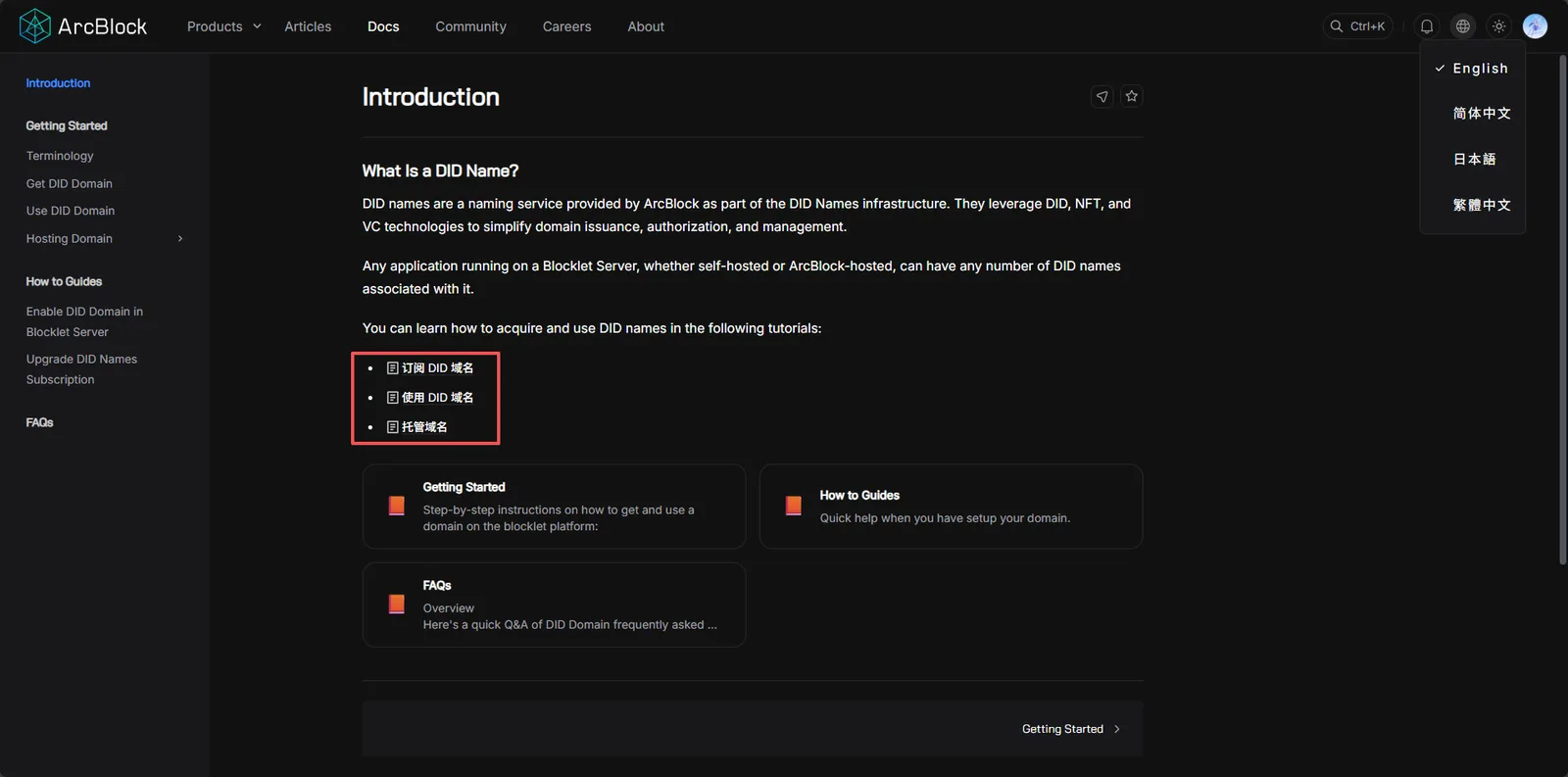
Task: Click the page vertical scrollbar thumb
Action: pyautogui.click(x=1562, y=310)
